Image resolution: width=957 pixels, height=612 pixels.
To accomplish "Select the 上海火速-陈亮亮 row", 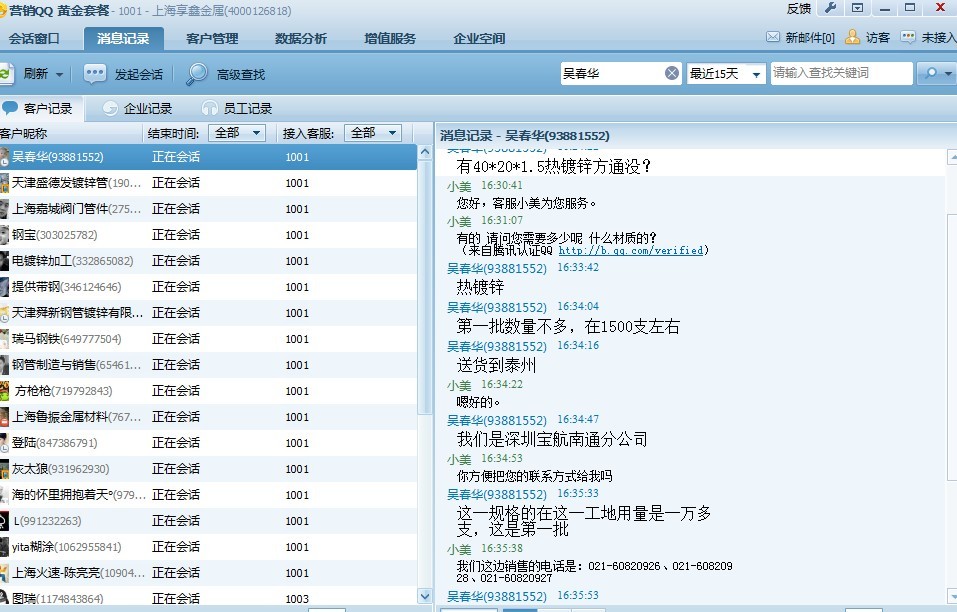I will click(x=208, y=573).
